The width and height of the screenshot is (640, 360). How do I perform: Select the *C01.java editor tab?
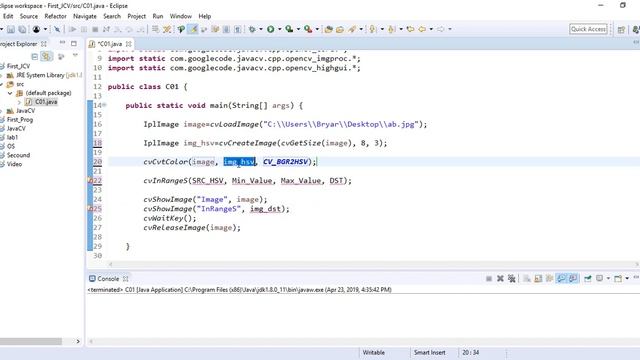click(x=109, y=44)
